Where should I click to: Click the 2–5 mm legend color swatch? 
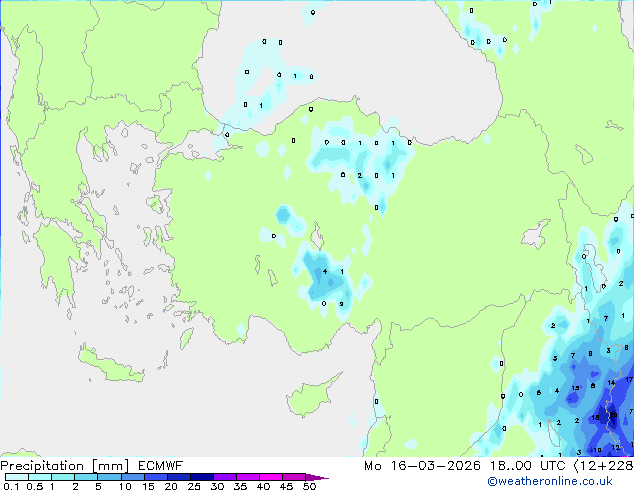coord(86,477)
